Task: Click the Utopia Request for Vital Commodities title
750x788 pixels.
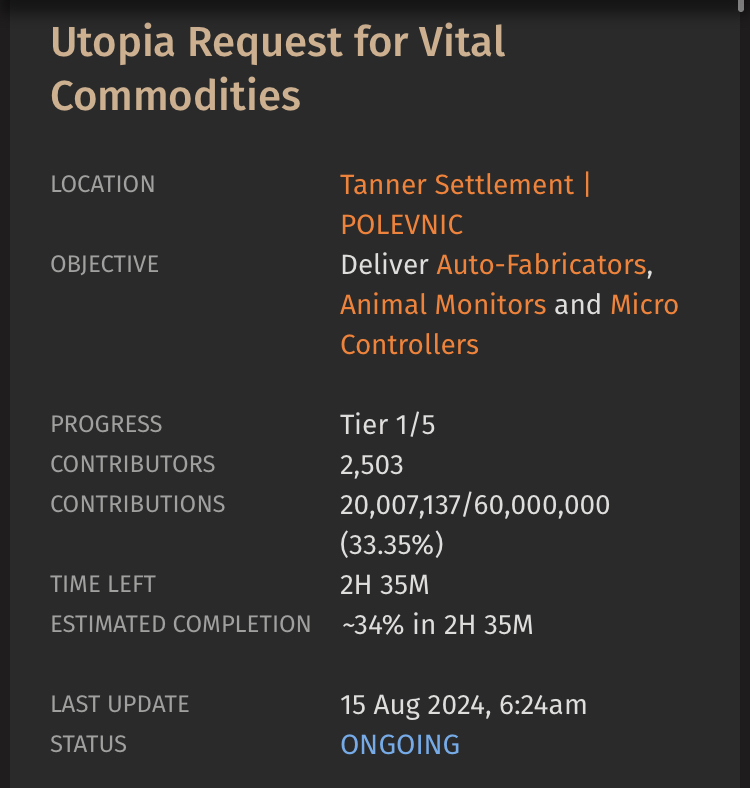Action: click(x=277, y=68)
